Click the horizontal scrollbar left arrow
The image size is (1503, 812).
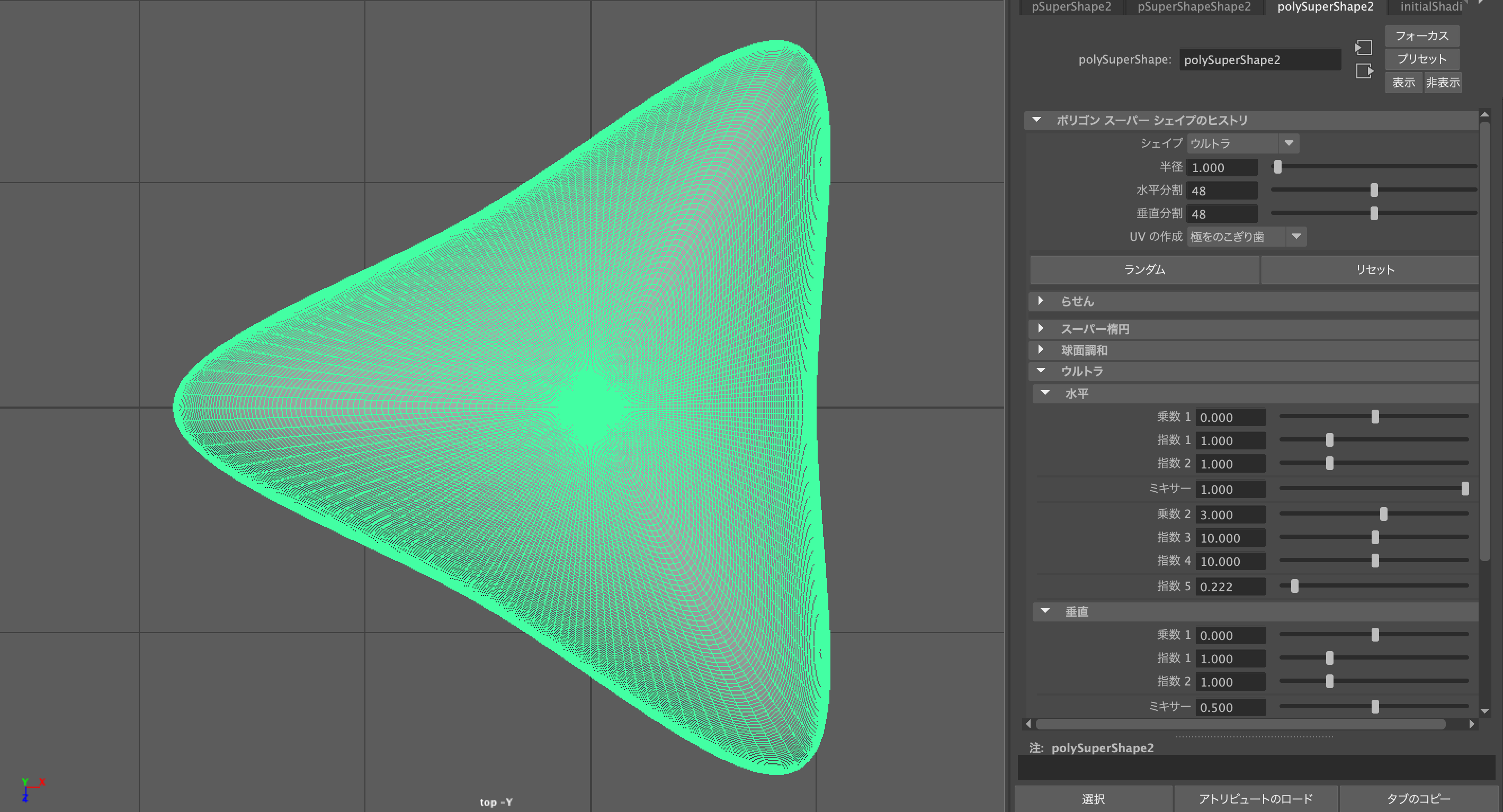[x=1028, y=724]
